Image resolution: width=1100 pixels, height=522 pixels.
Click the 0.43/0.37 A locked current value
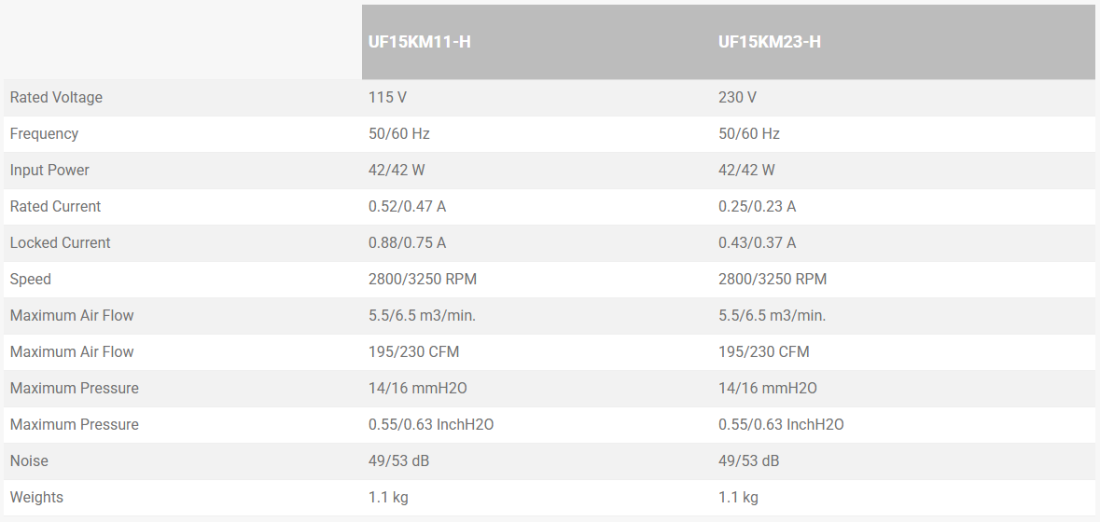(x=757, y=243)
